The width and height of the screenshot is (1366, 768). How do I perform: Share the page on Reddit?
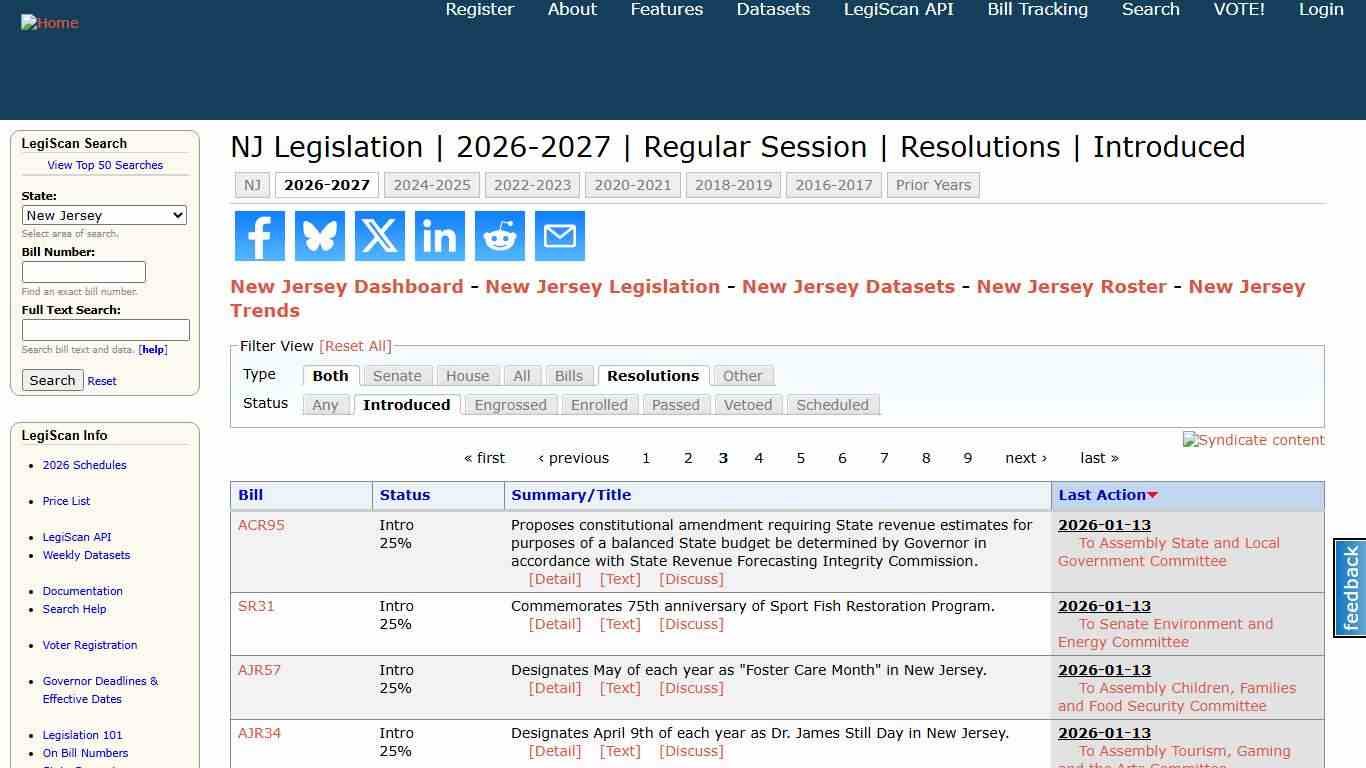point(499,236)
